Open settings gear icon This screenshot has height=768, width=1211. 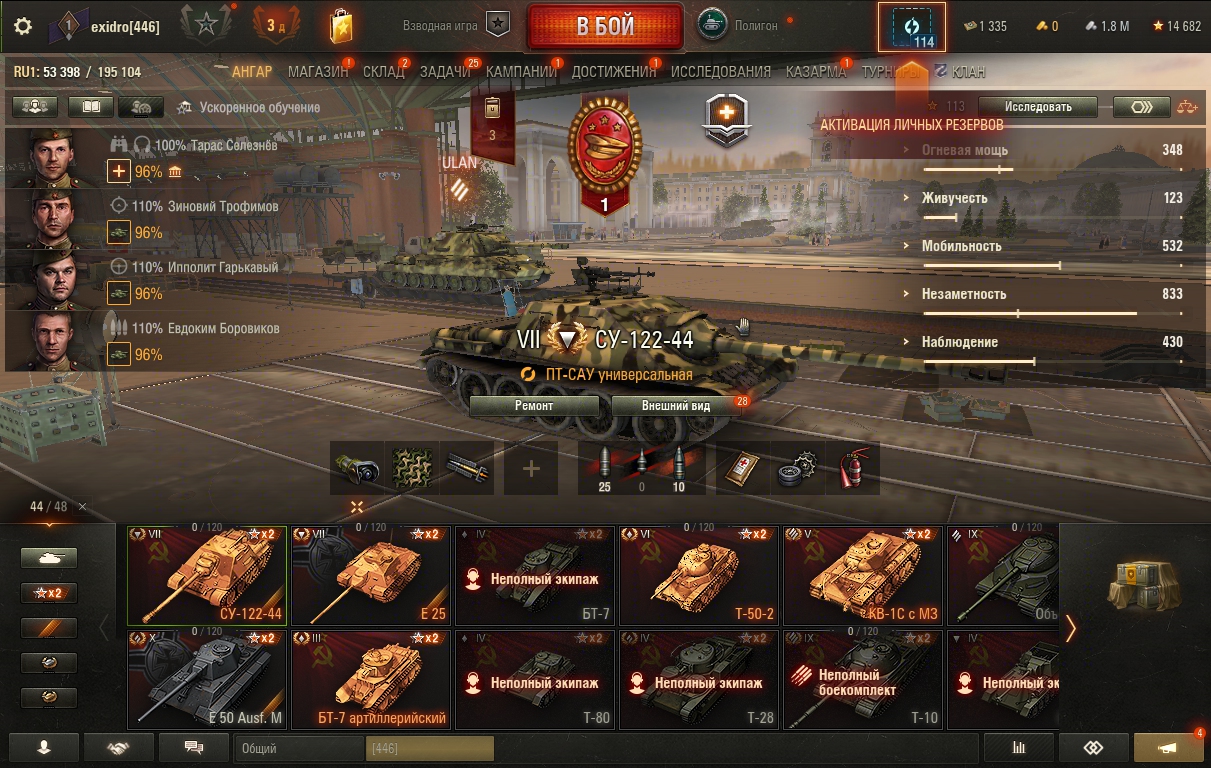point(23,26)
